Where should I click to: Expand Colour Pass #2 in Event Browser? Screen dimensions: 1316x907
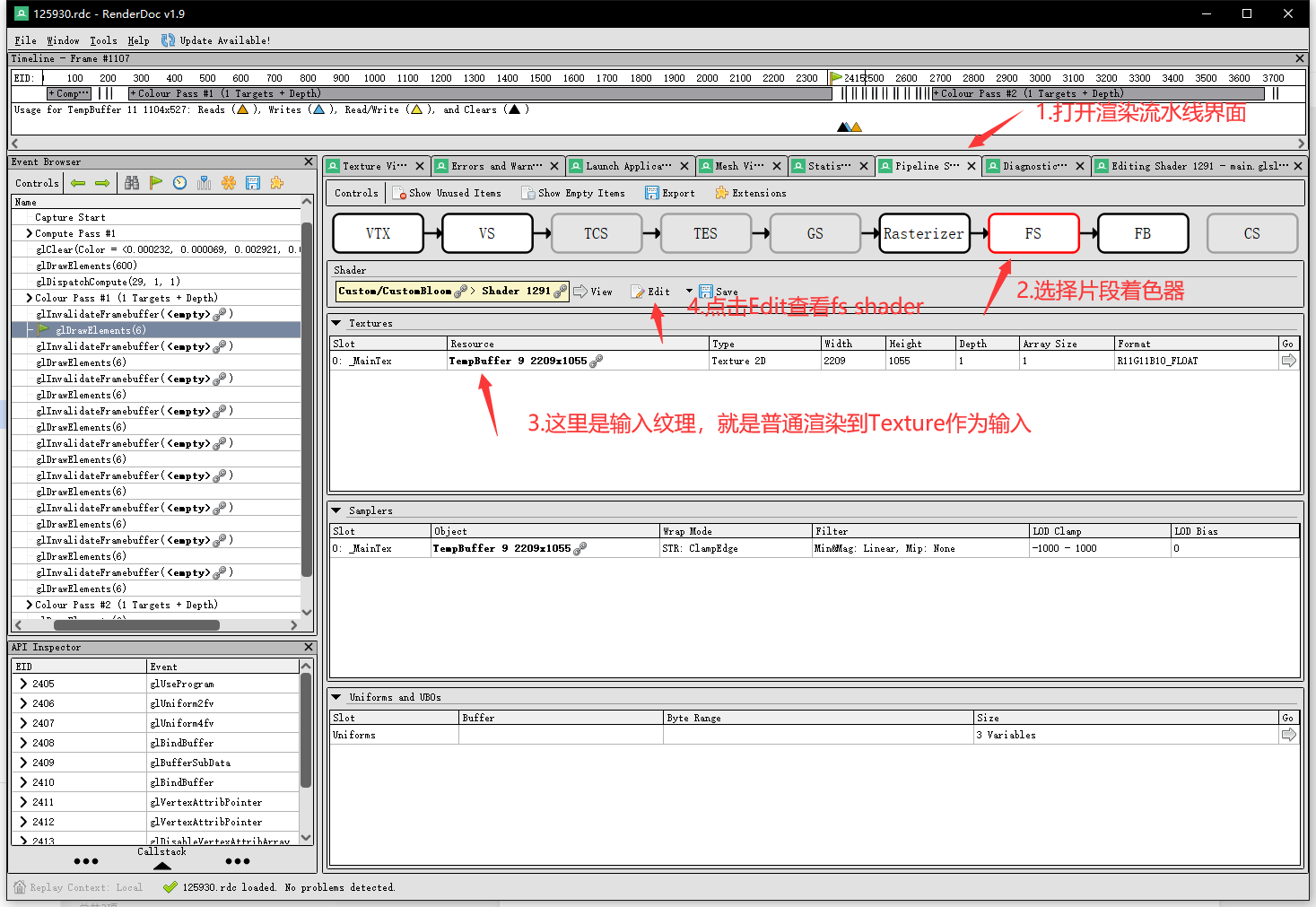(x=28, y=605)
